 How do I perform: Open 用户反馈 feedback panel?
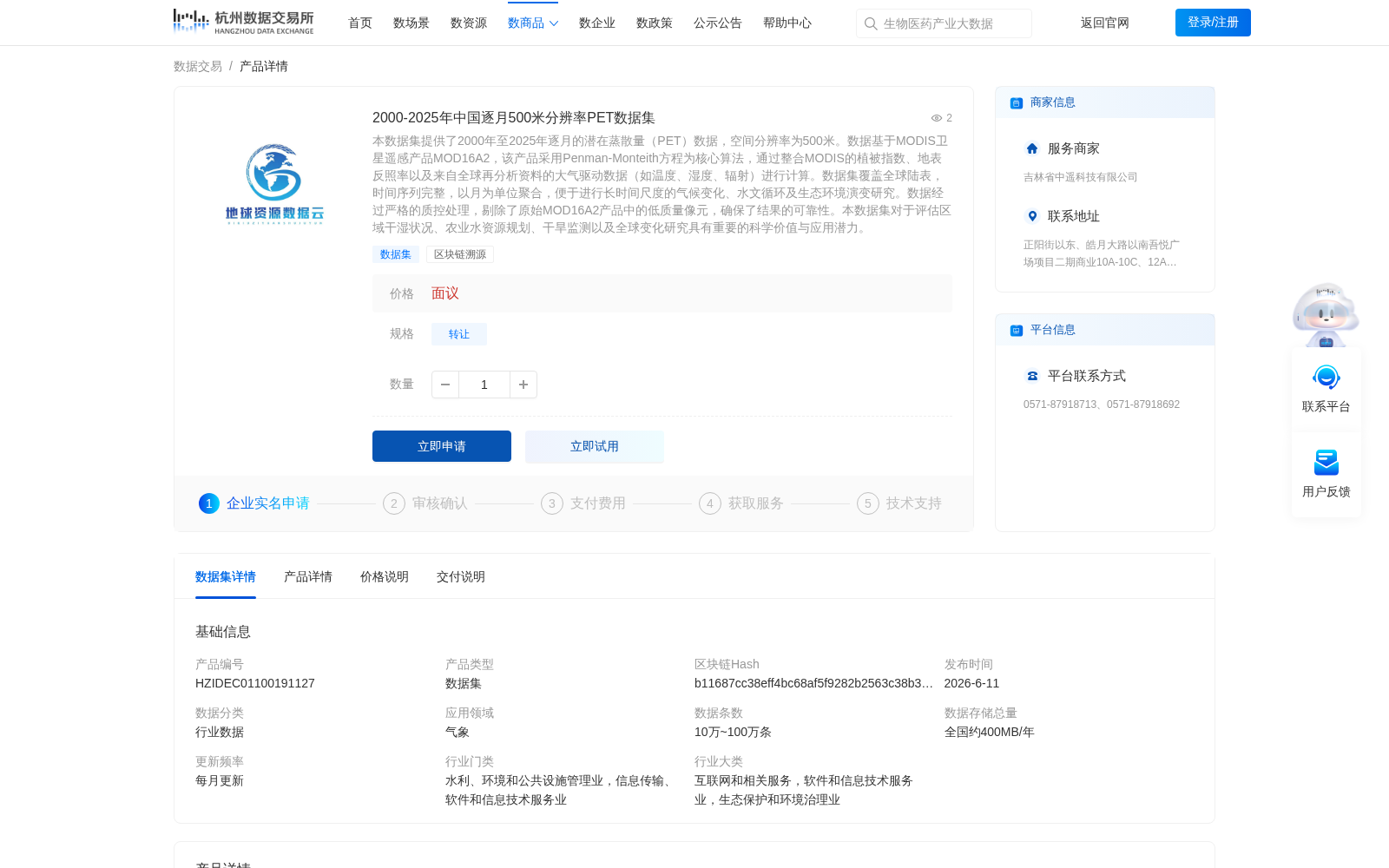pyautogui.click(x=1326, y=474)
